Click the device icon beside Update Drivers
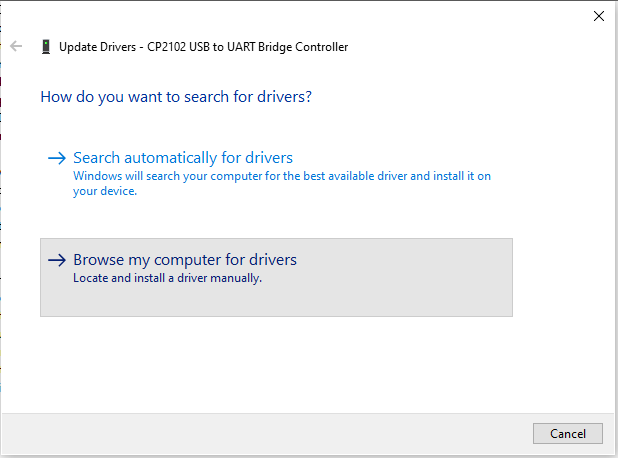 pyautogui.click(x=46, y=47)
